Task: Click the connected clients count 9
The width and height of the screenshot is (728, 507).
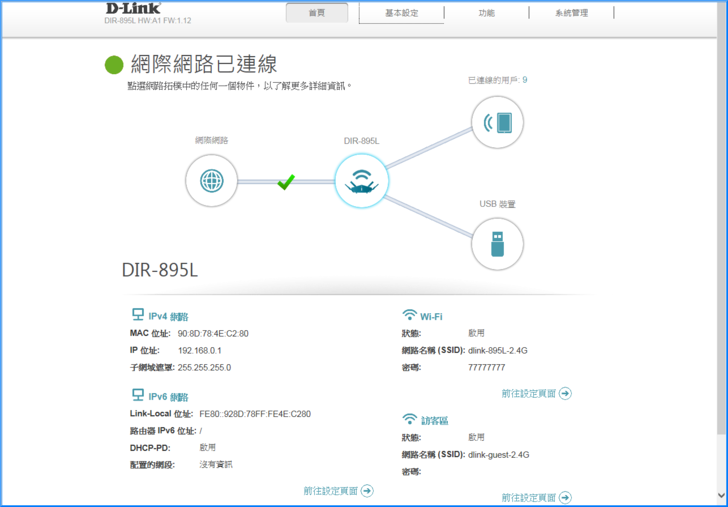Action: [524, 80]
